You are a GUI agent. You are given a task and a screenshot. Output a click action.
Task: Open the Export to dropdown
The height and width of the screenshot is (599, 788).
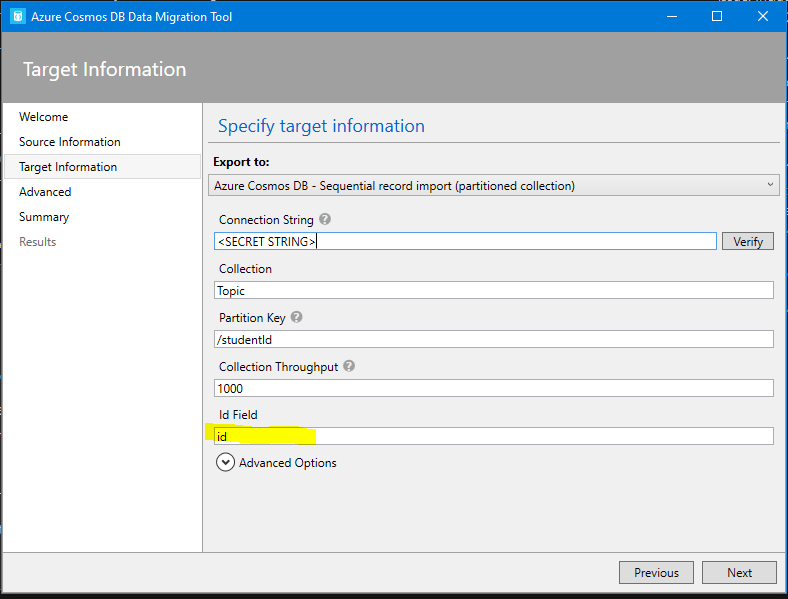tap(494, 185)
